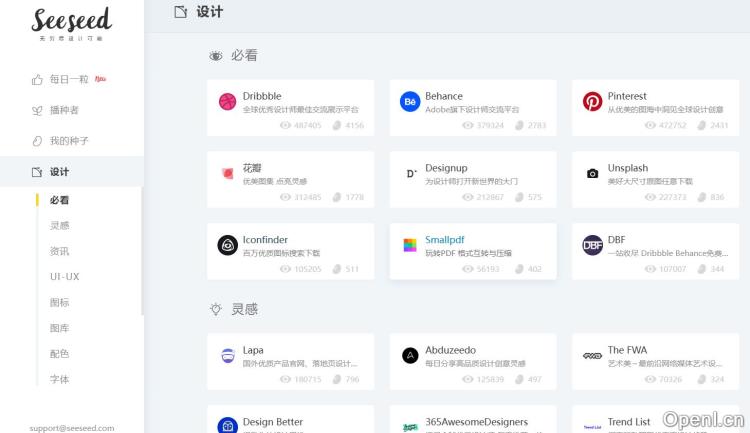Jump to 灵感 sub-category
The width and height of the screenshot is (750, 433).
pyautogui.click(x=60, y=225)
